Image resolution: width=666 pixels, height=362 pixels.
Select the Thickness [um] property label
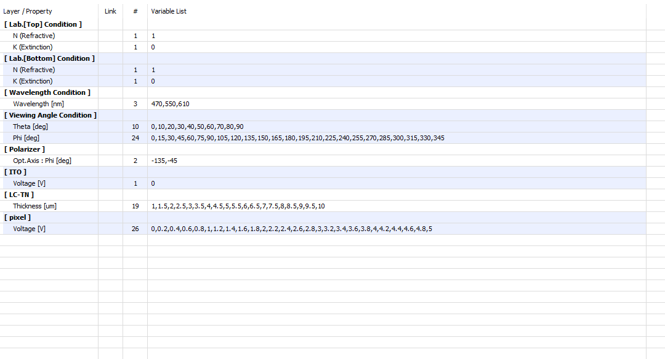click(34, 206)
